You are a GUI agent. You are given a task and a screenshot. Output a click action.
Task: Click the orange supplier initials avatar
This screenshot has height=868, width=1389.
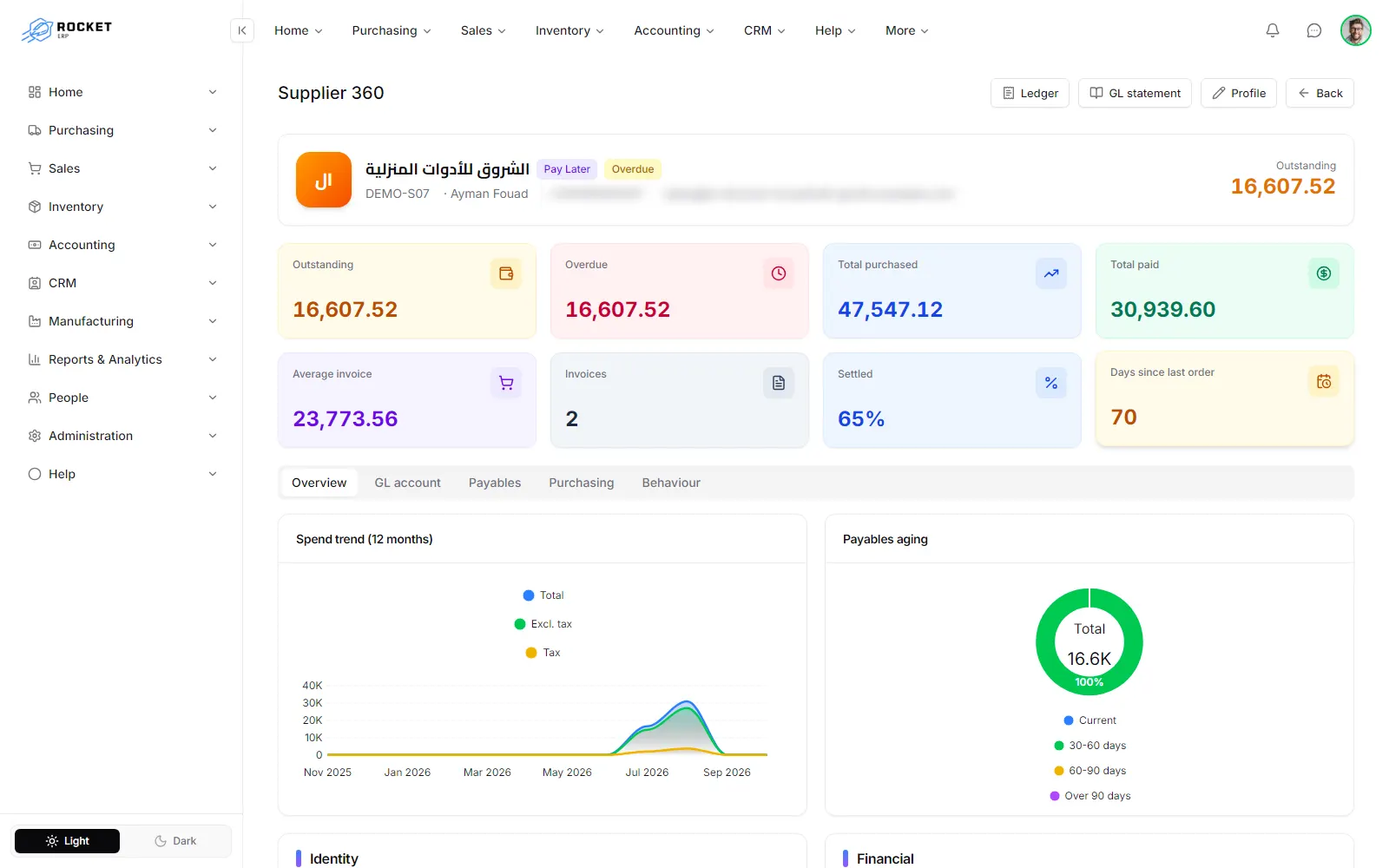coord(324,180)
